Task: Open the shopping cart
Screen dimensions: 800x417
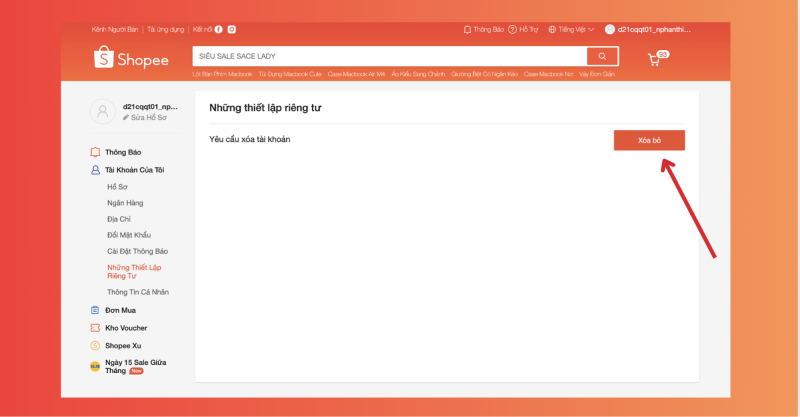Action: pyautogui.click(x=655, y=59)
